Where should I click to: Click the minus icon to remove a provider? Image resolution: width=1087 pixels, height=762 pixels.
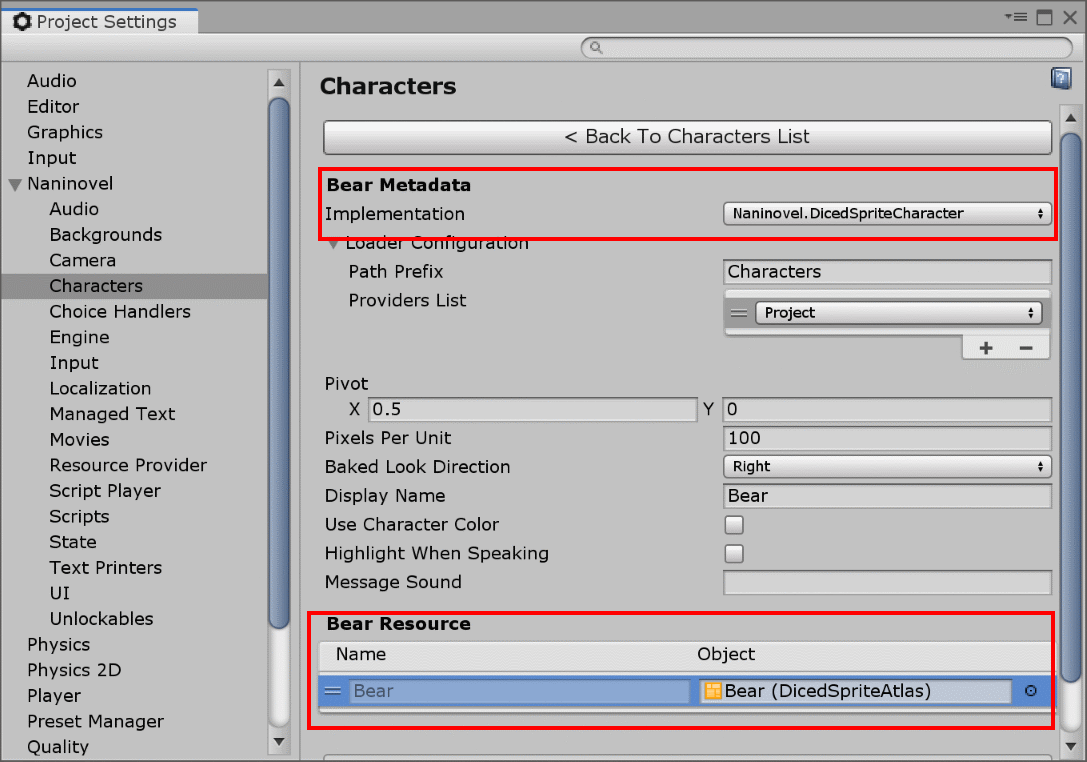[1026, 345]
